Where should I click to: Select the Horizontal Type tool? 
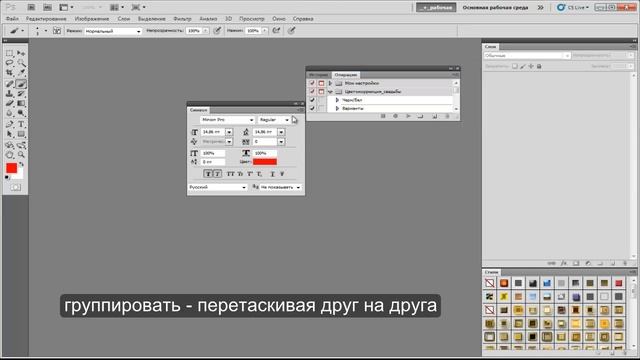[x=21, y=124]
